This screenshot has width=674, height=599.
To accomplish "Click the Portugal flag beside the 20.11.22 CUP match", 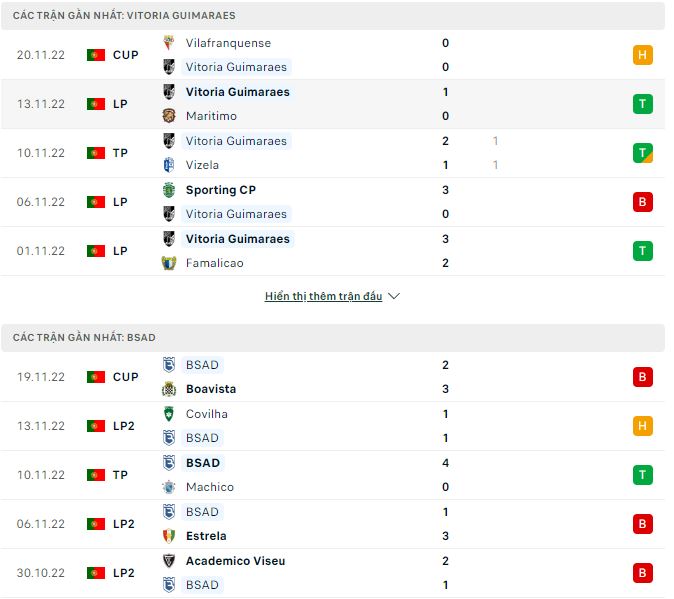I will [x=96, y=55].
